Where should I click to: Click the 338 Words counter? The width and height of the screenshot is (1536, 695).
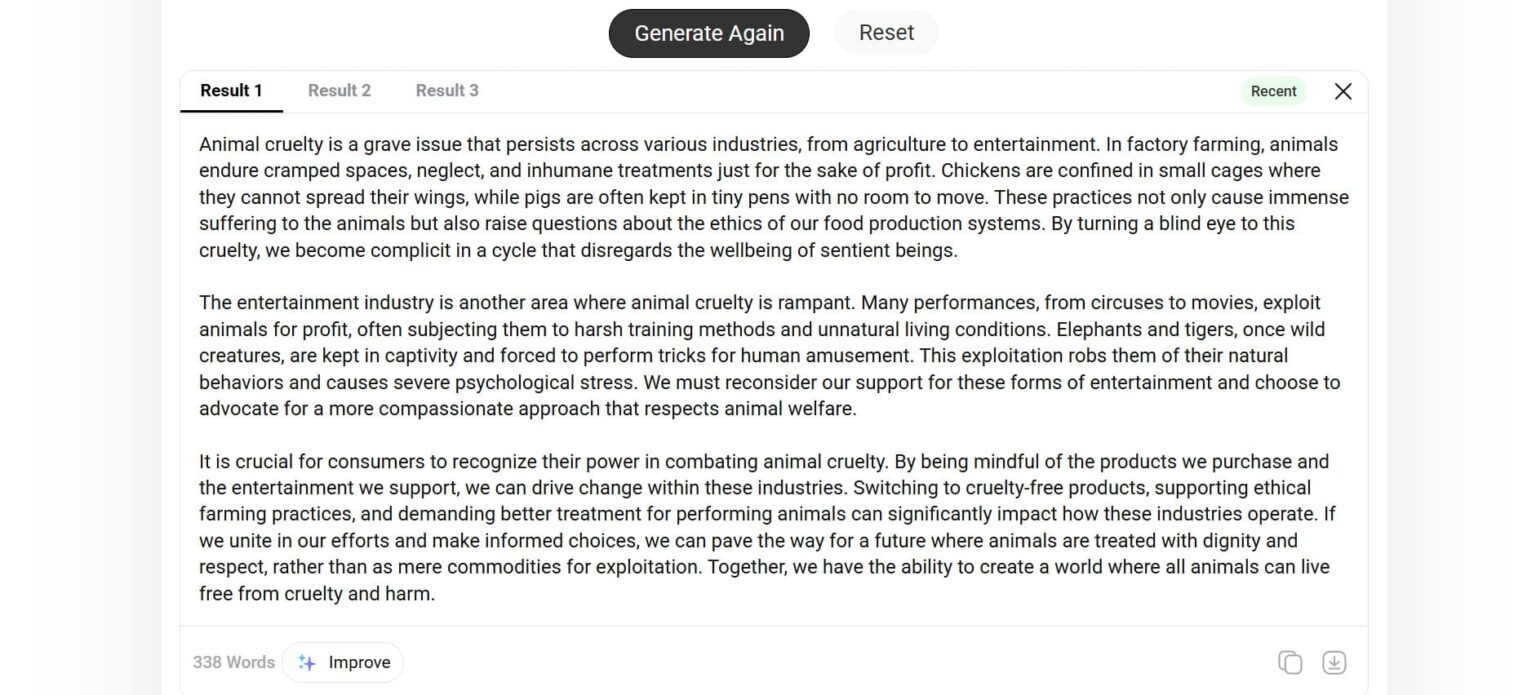click(x=233, y=662)
